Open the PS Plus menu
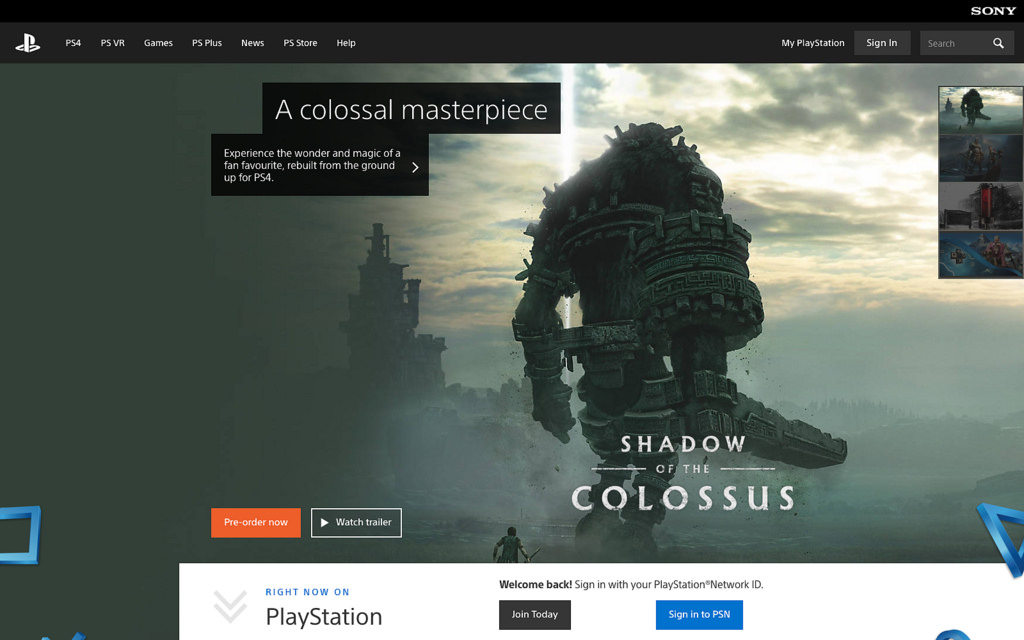The height and width of the screenshot is (640, 1024). [x=207, y=43]
